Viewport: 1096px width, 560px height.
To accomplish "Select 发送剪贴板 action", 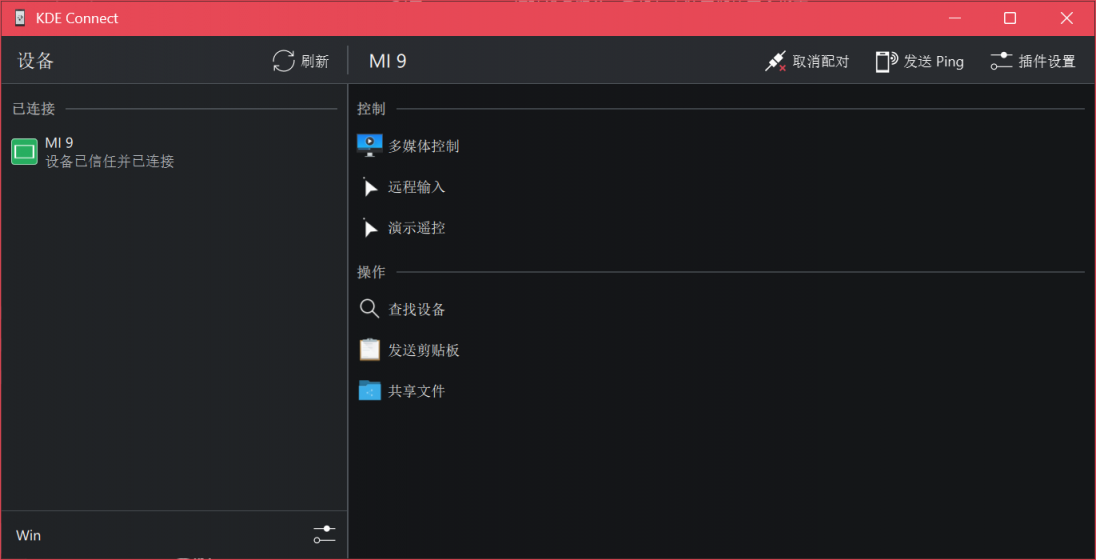I will (x=721, y=350).
